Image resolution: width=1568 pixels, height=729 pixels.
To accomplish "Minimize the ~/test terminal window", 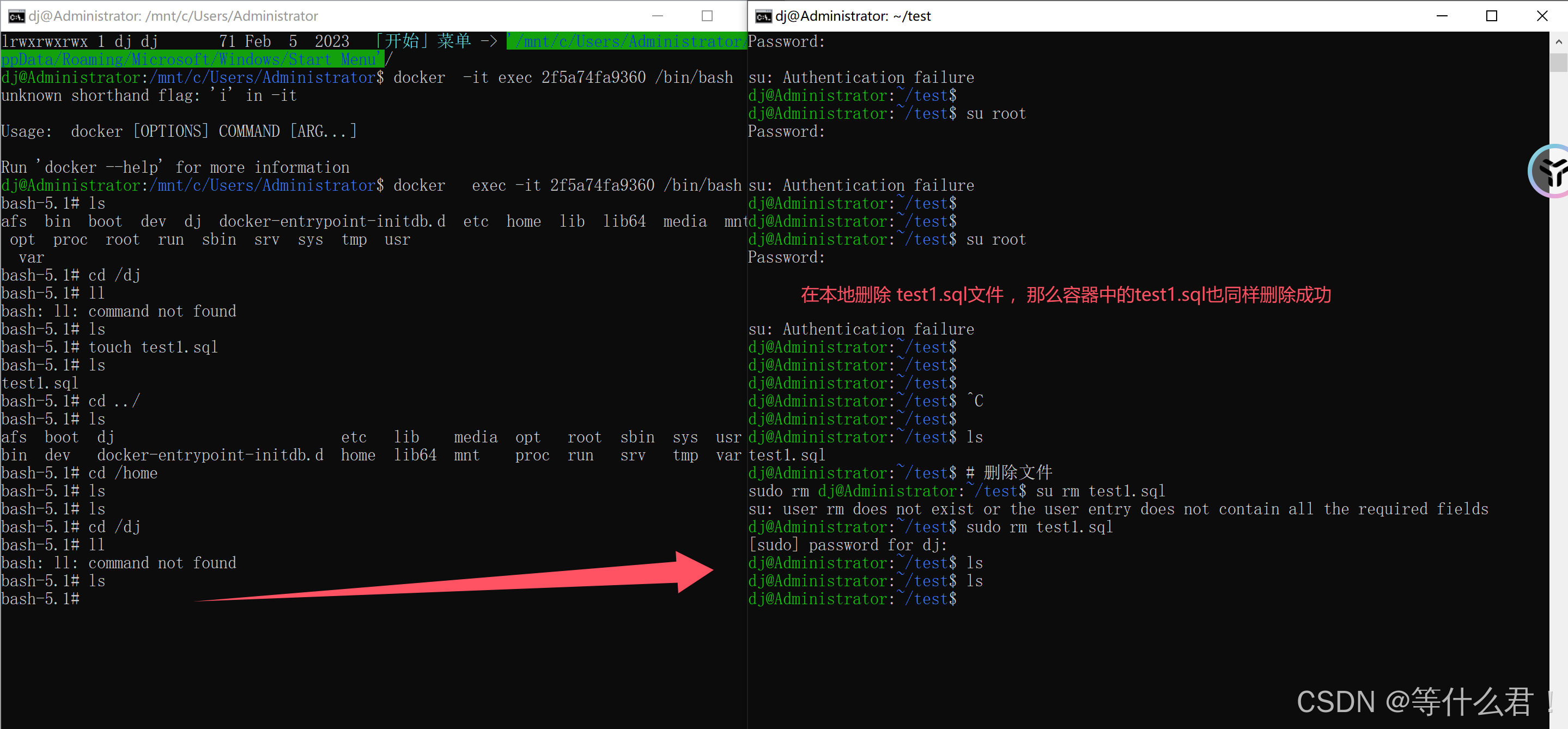I will pyautogui.click(x=1442, y=16).
